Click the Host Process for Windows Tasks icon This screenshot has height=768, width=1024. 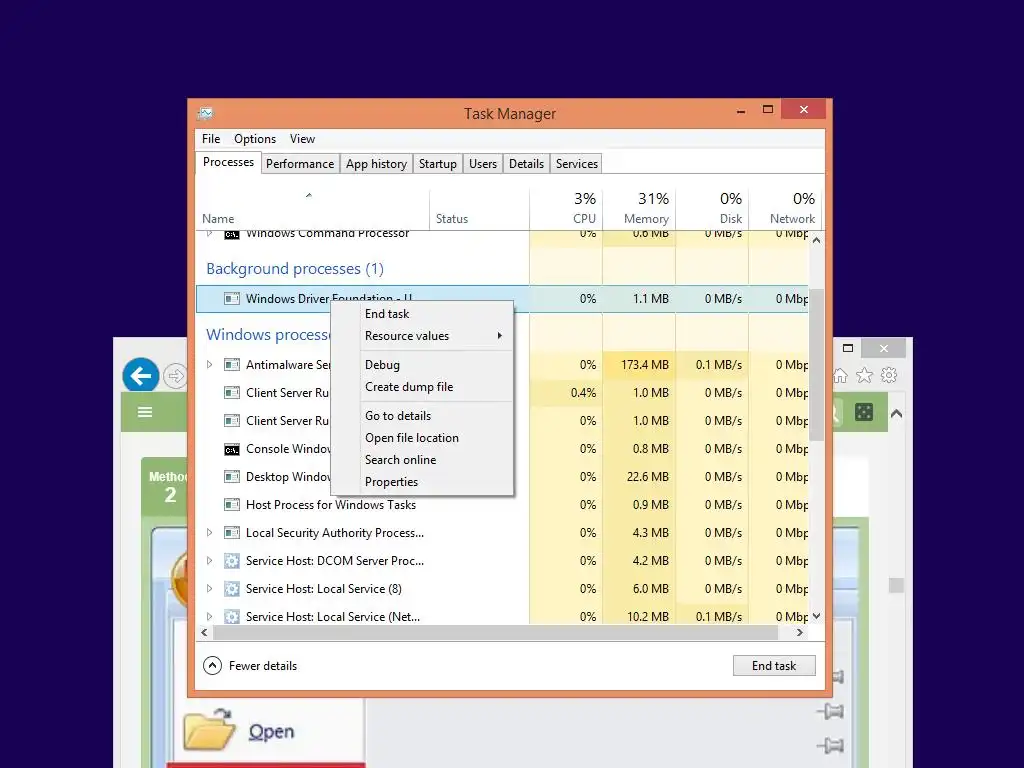tap(232, 505)
